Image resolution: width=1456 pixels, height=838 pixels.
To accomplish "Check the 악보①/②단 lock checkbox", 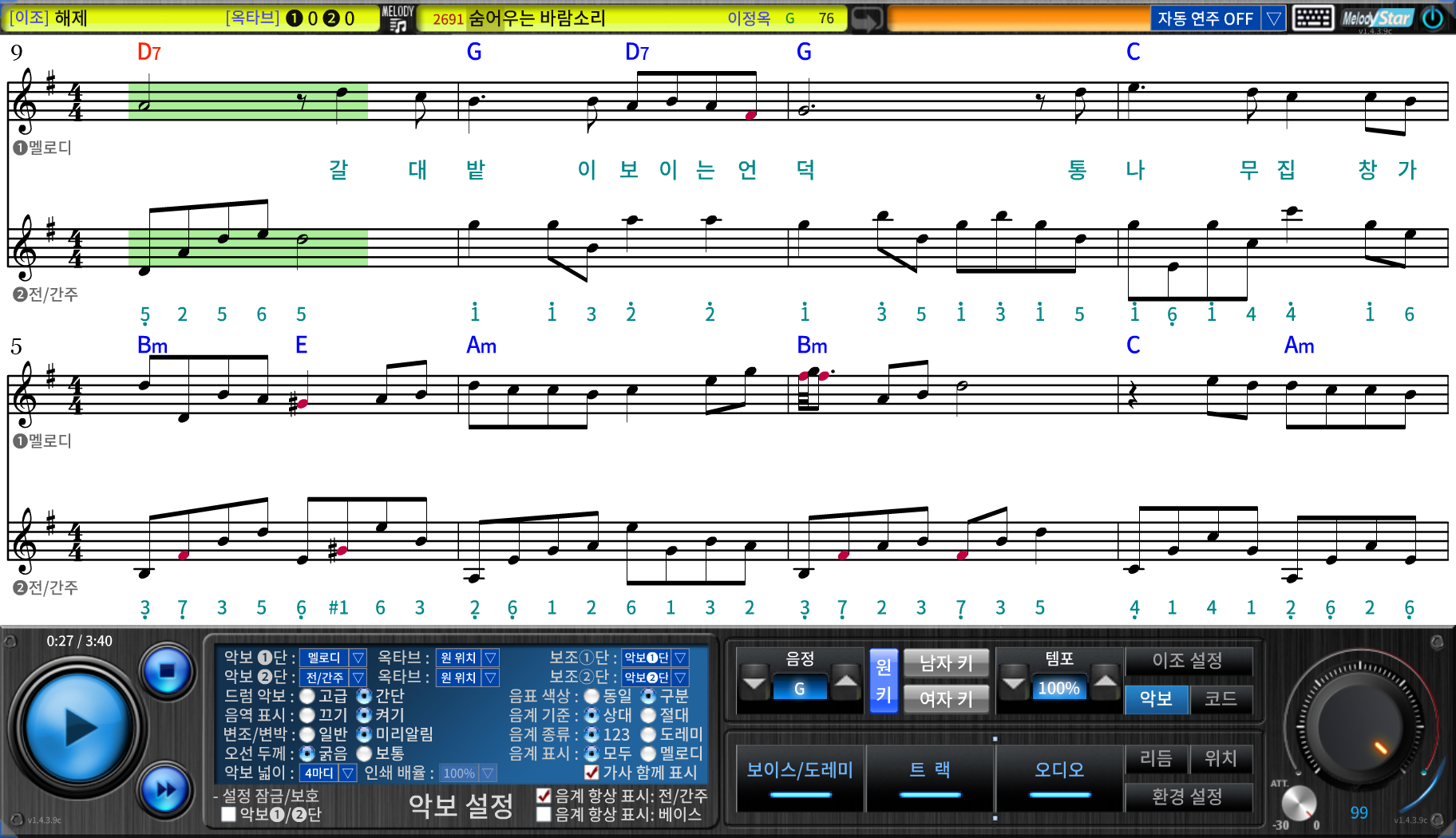I will (x=228, y=815).
